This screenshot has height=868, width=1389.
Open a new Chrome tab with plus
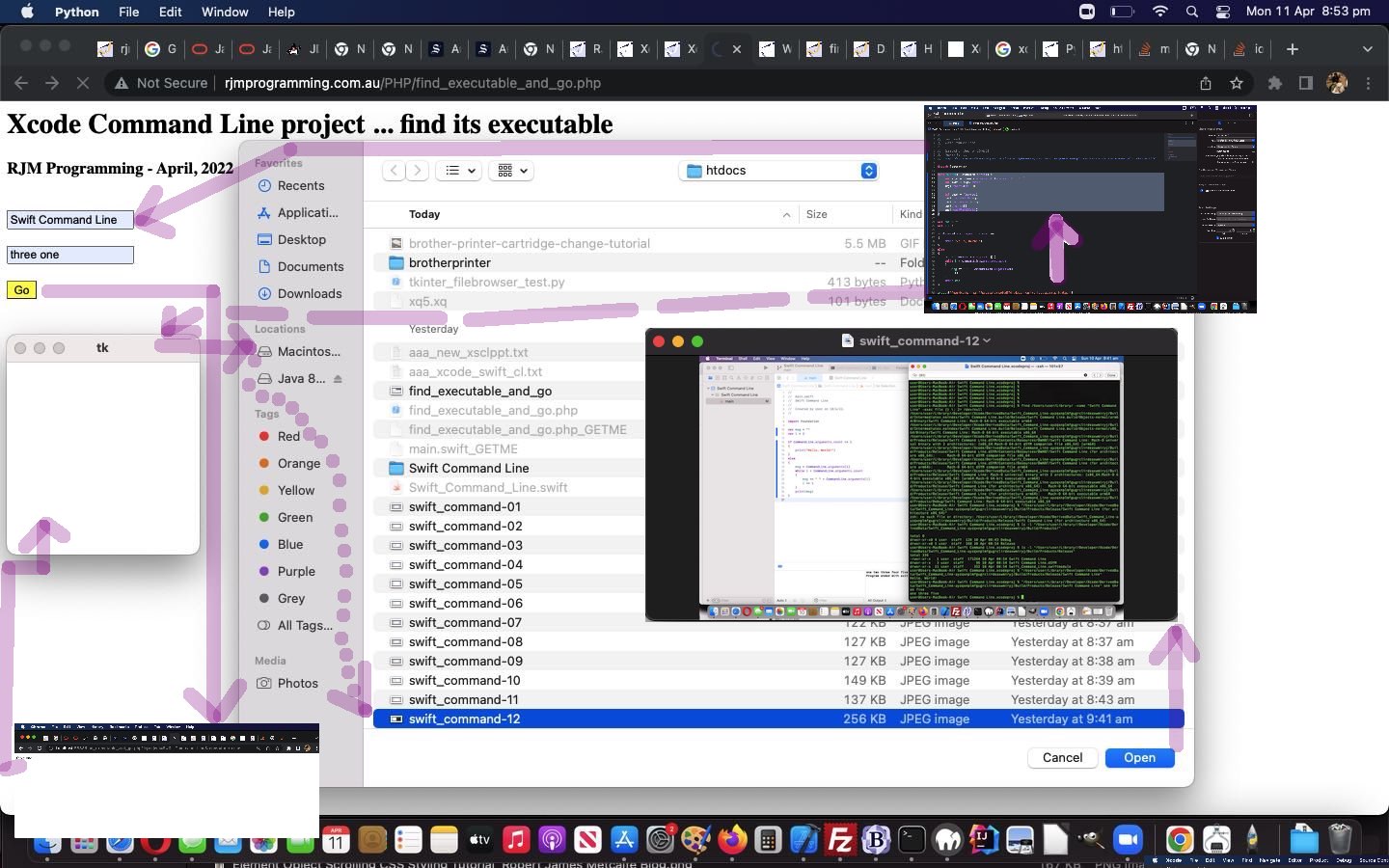1293,49
